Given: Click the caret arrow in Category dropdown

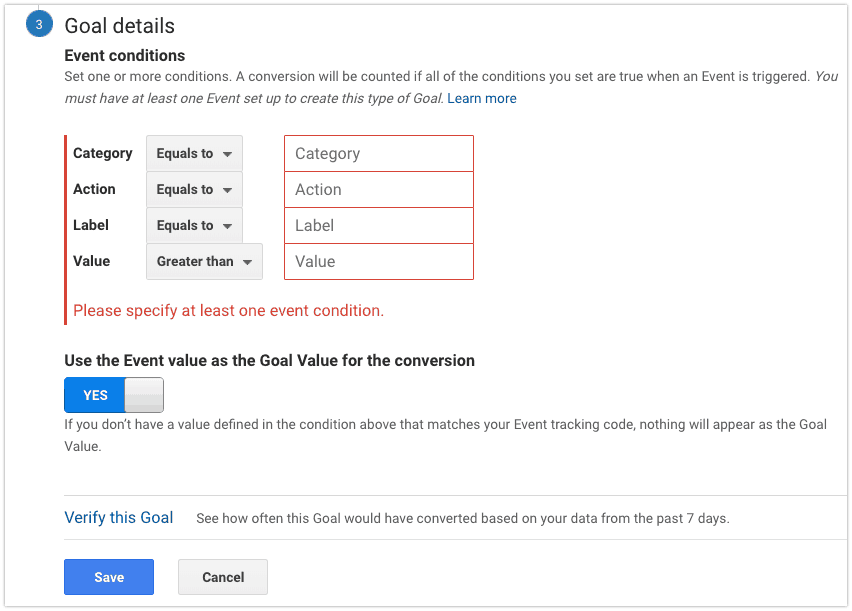Looking at the screenshot, I should 228,154.
